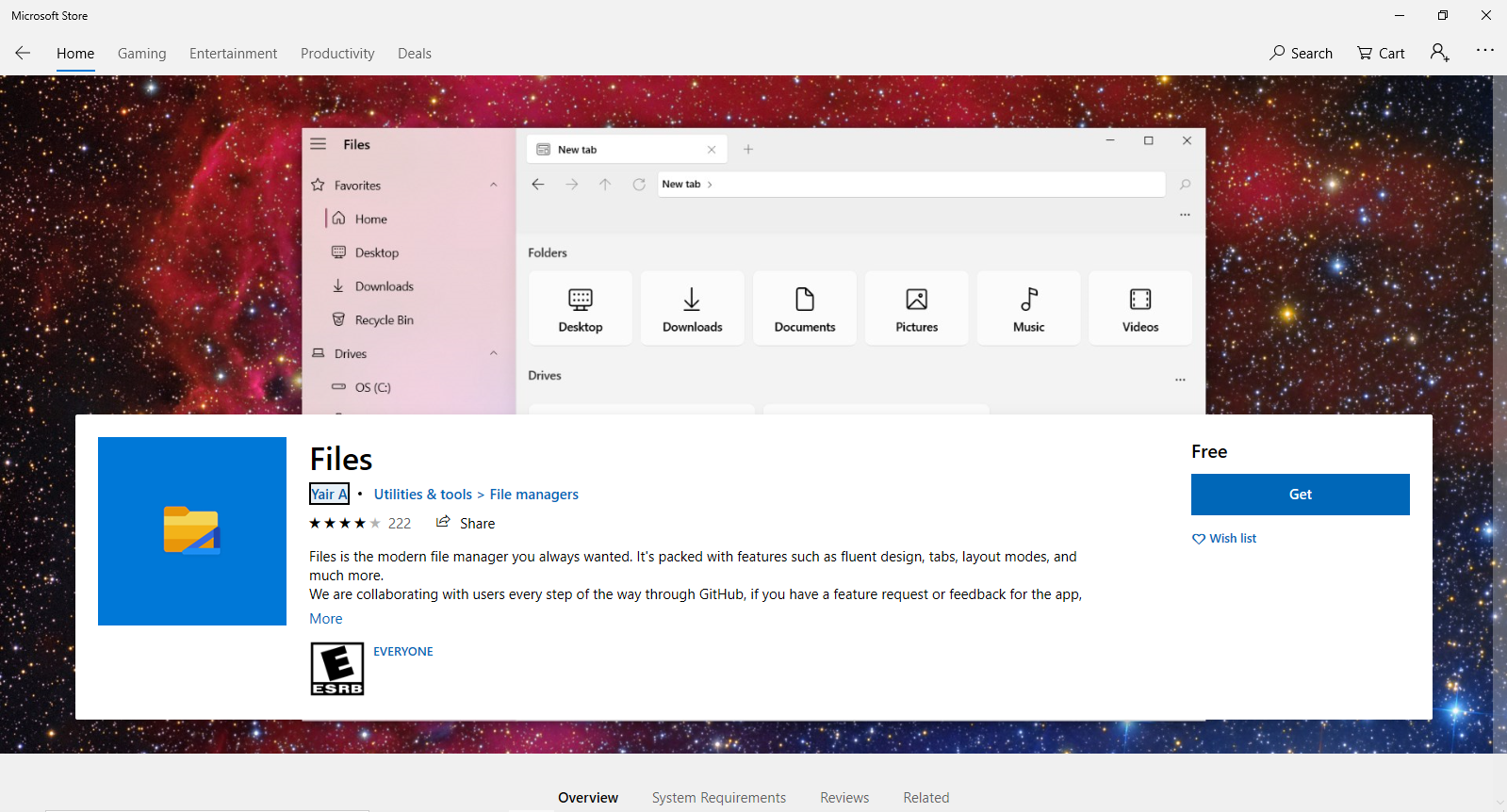
Task: Click the star icon beside Favorites
Action: (319, 186)
